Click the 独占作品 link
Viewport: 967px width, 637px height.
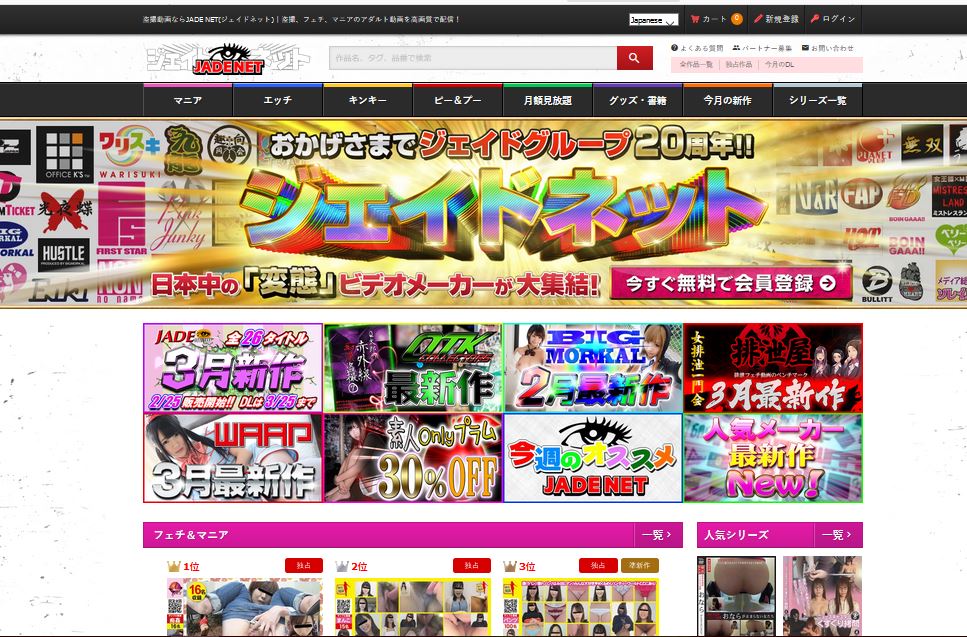click(x=738, y=64)
